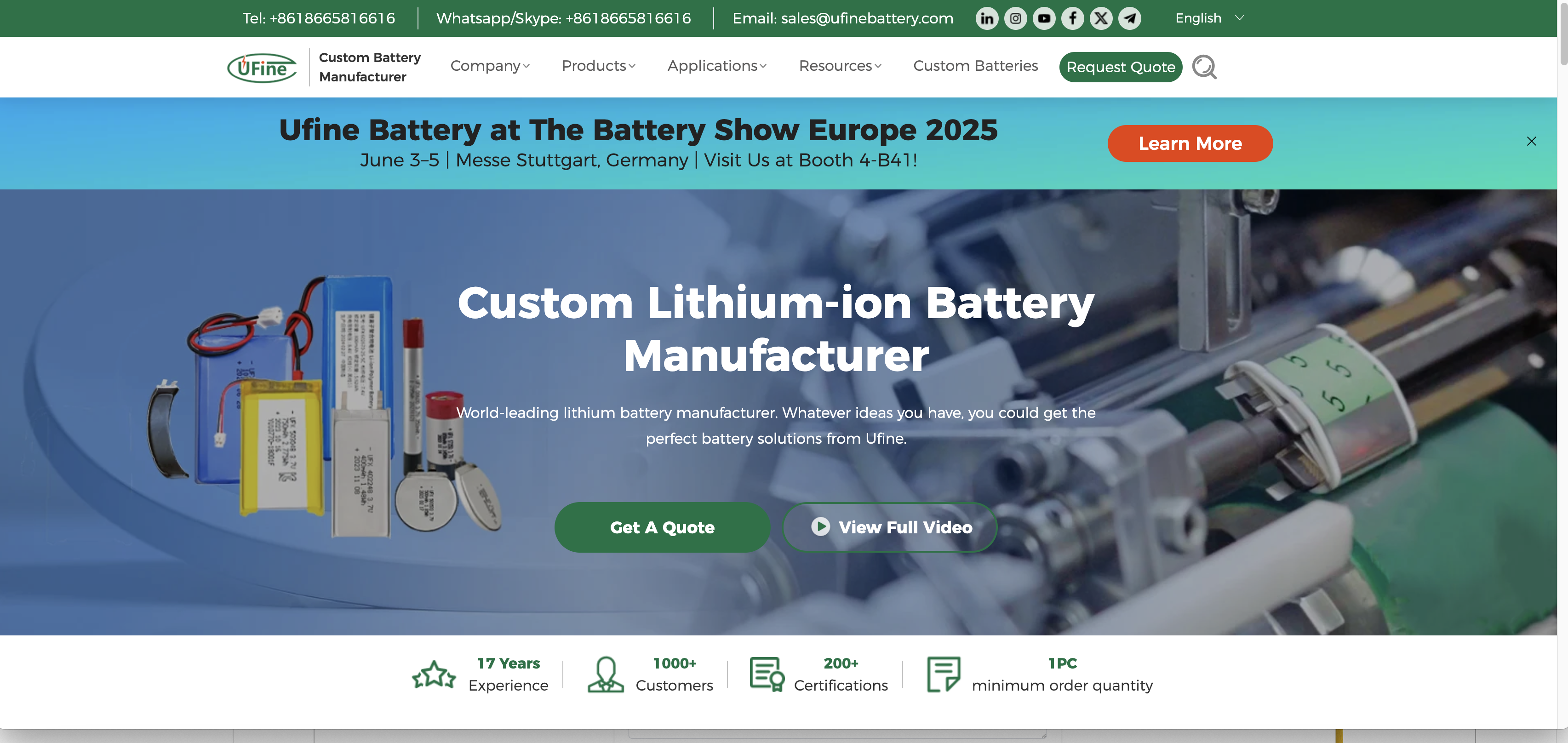Open the X (Twitter) social icon
This screenshot has width=1568, height=743.
(x=1101, y=18)
